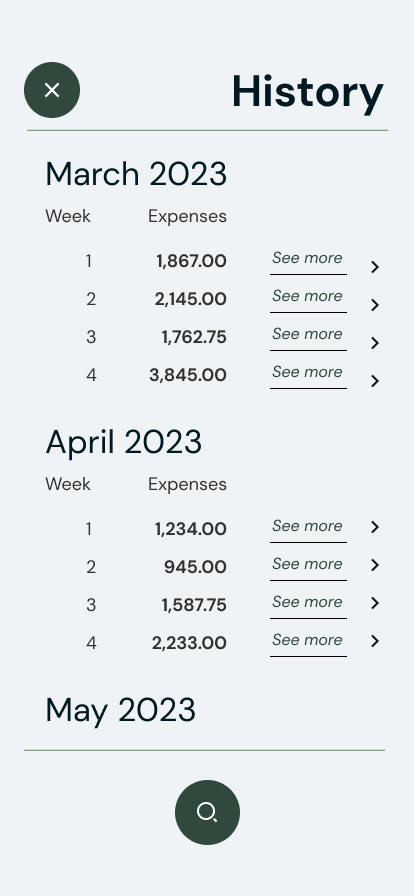Open March week 2 chevron arrow

375,305
